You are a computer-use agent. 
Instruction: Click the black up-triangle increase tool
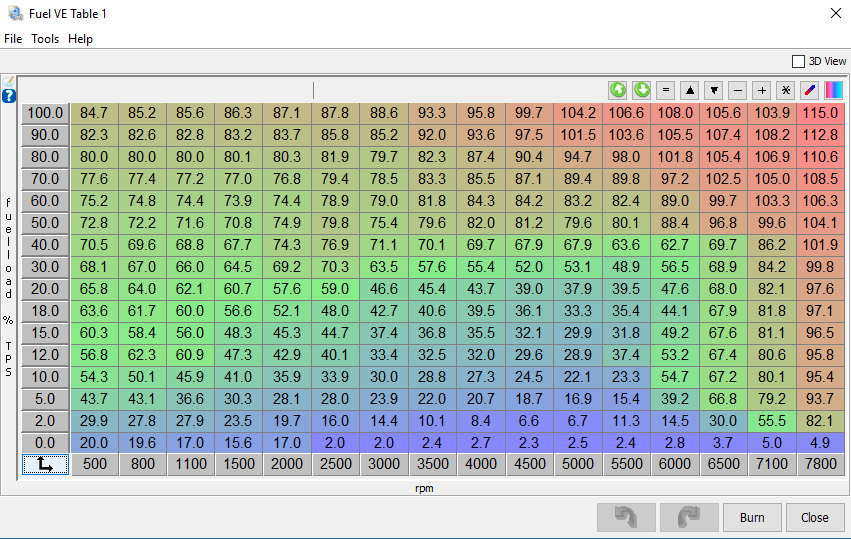(690, 90)
